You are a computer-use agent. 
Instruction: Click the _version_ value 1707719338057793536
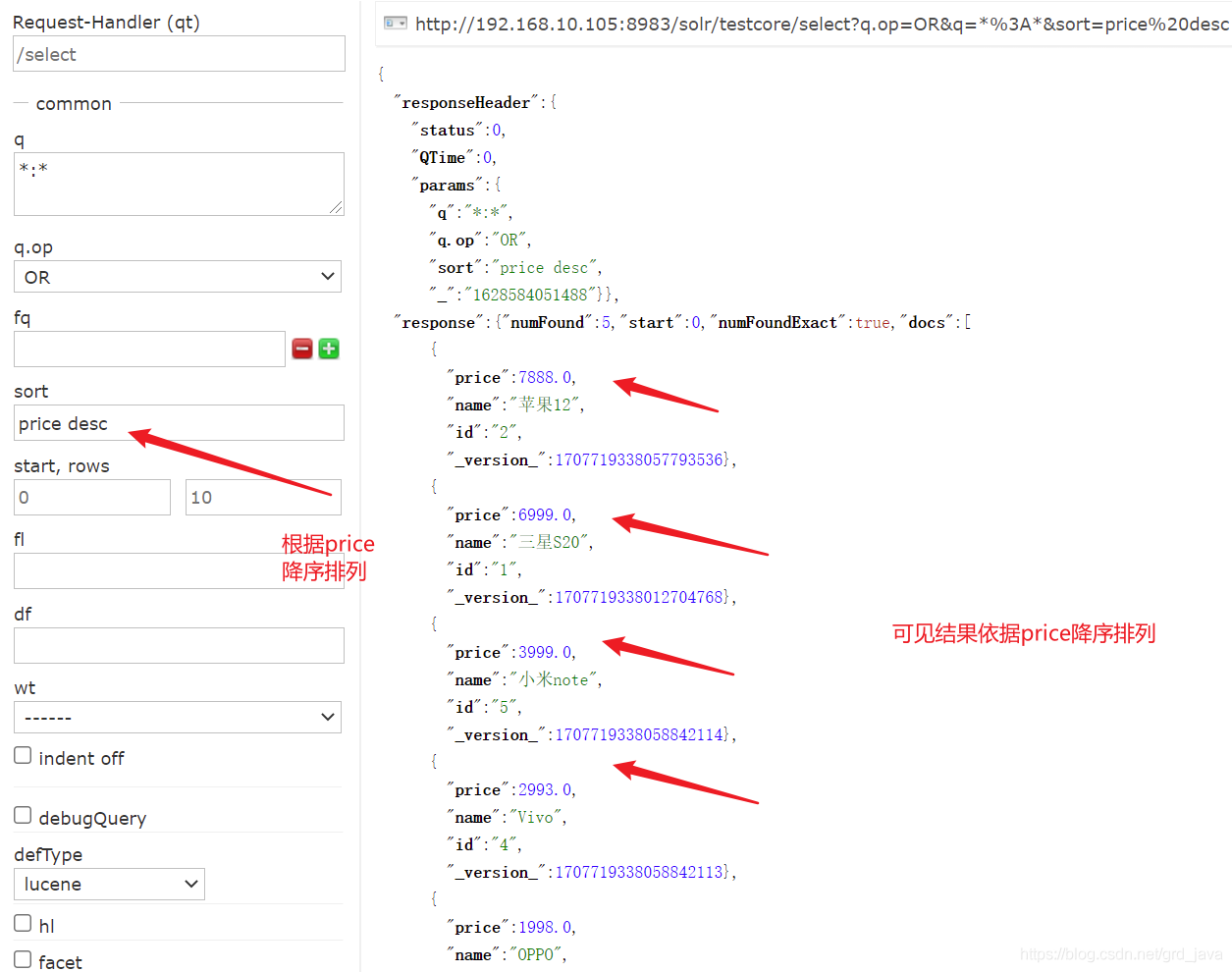click(639, 460)
